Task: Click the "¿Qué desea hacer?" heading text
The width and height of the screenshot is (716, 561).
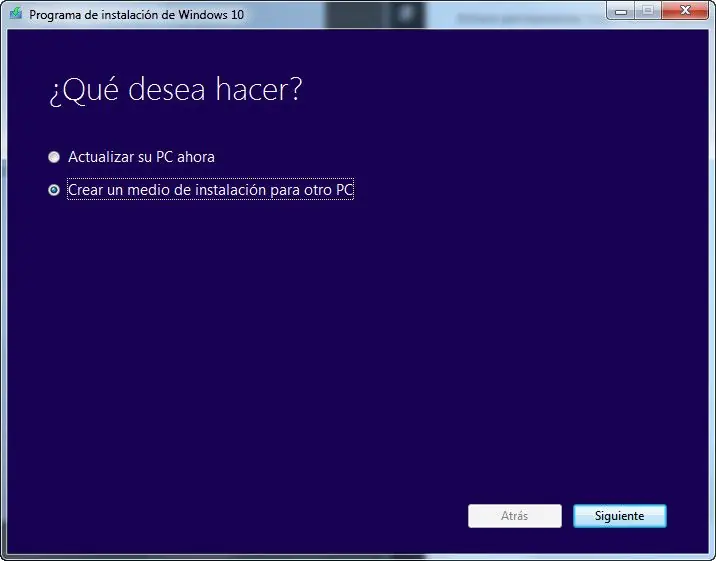Action: click(x=176, y=89)
